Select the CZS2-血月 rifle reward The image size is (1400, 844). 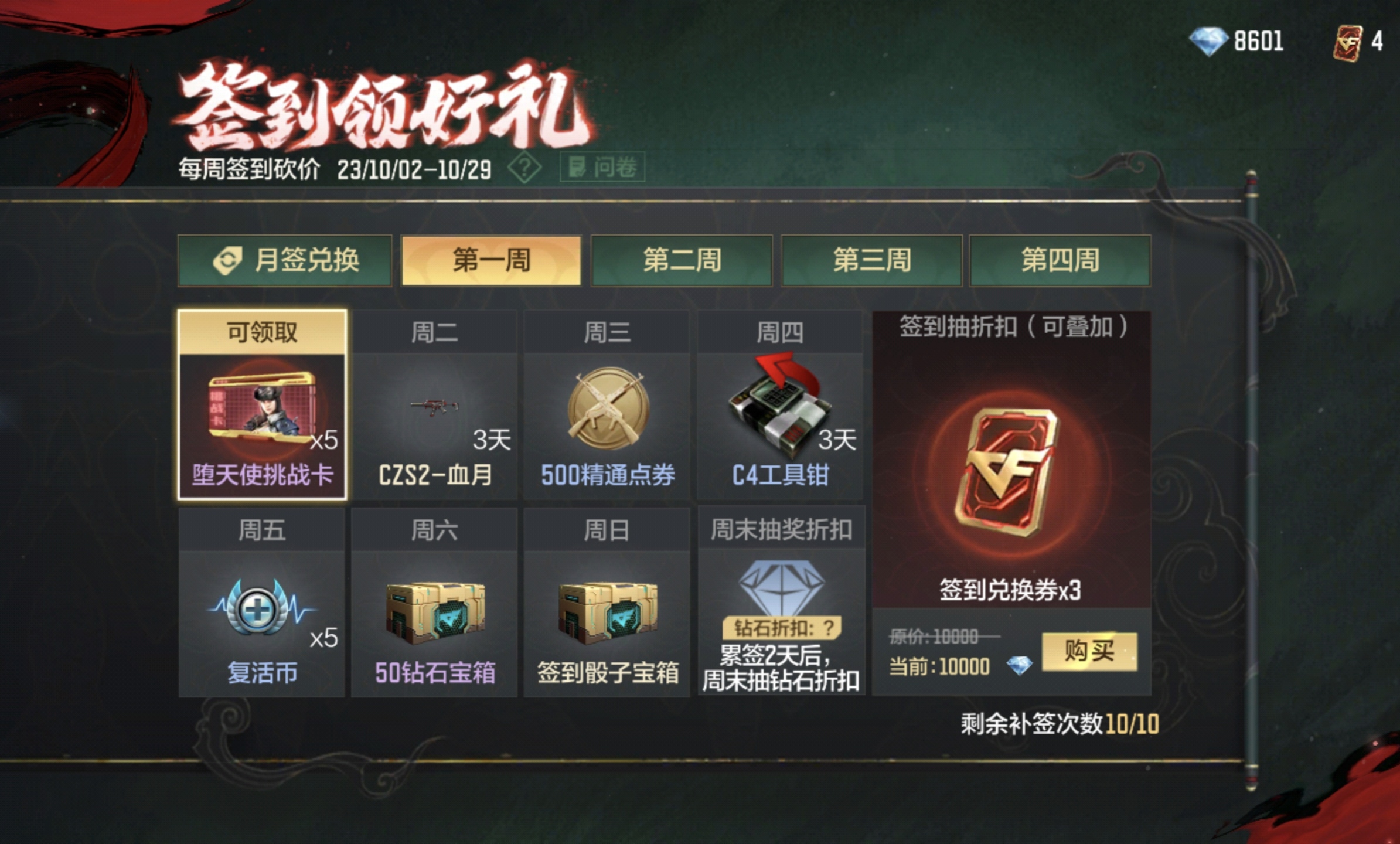(434, 406)
